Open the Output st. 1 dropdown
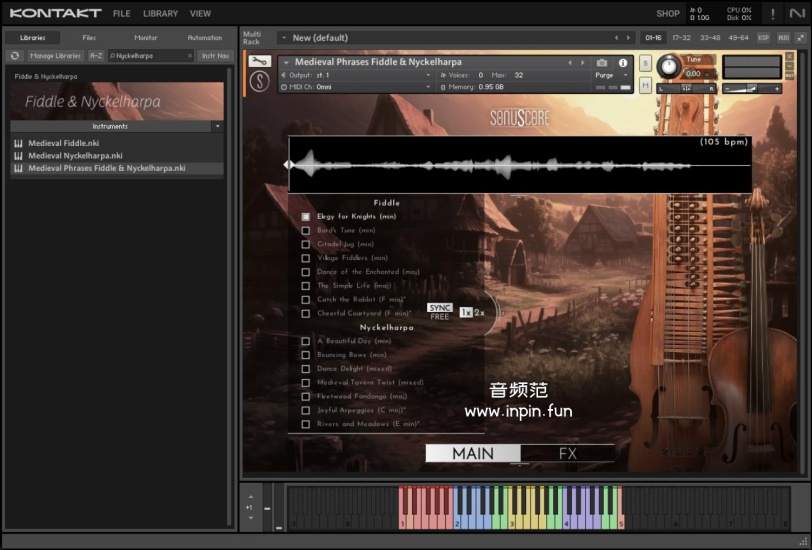The width and height of the screenshot is (812, 550). pos(428,75)
